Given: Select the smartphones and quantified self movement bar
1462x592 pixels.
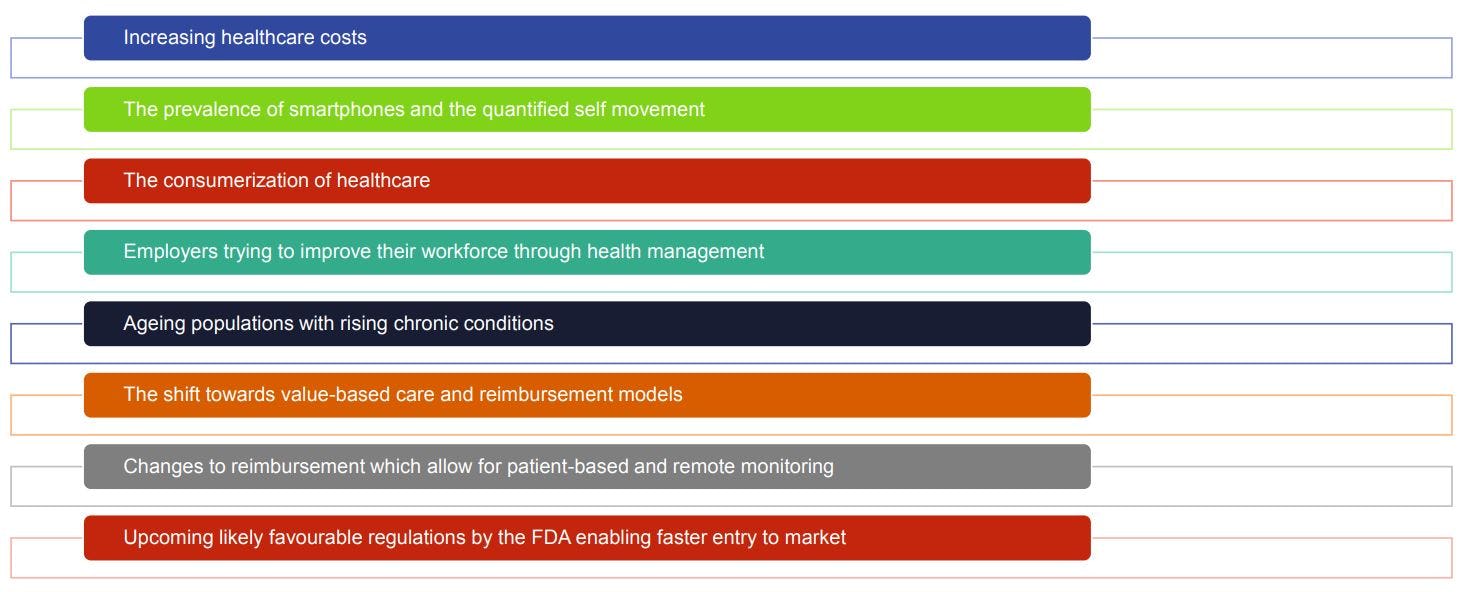Looking at the screenshot, I should [x=587, y=109].
